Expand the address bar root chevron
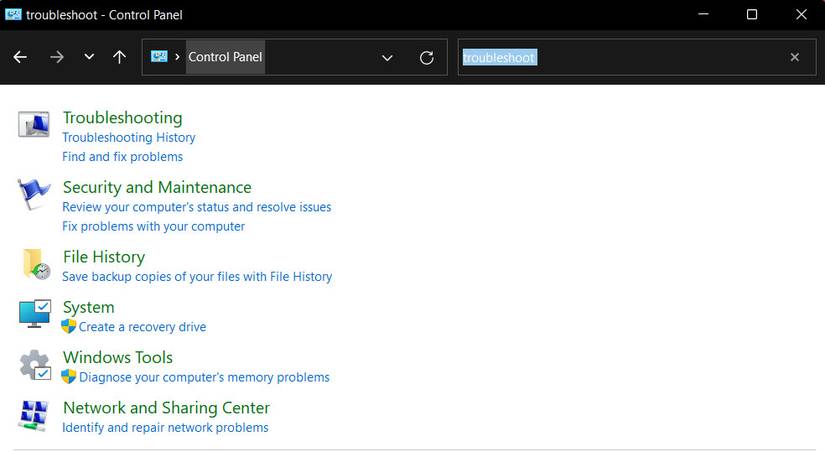 177,57
